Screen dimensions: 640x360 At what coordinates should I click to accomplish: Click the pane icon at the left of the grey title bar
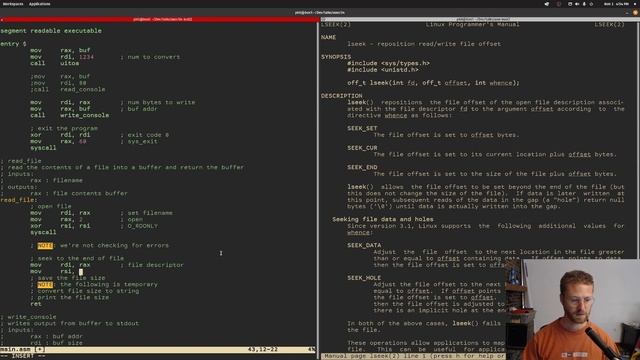pos(323,20)
